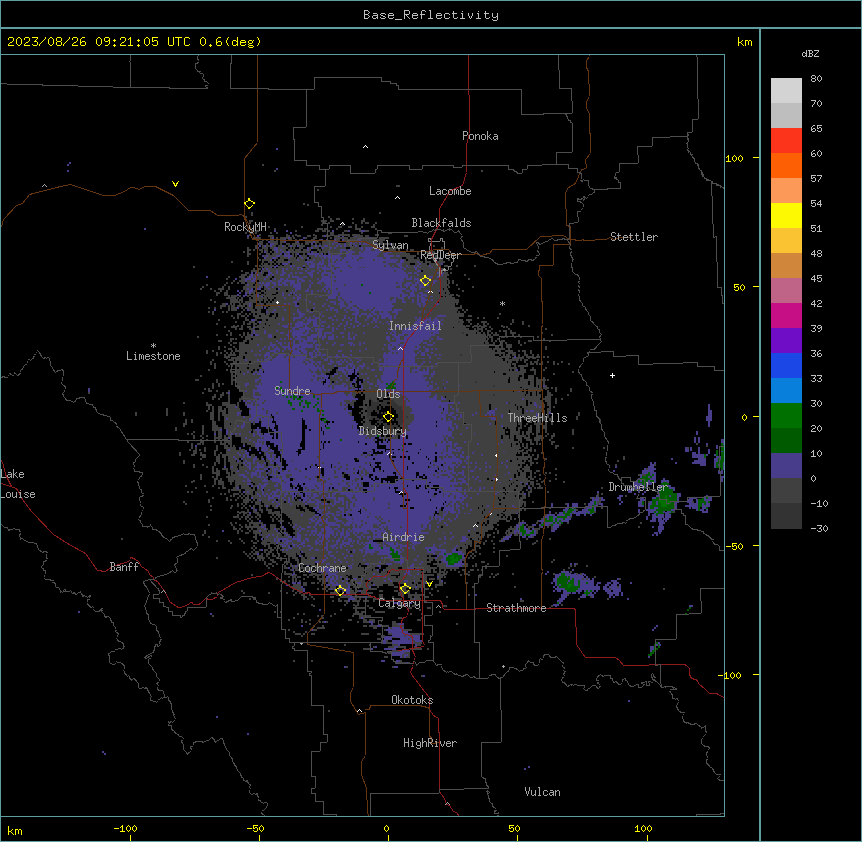This screenshot has height=842, width=862.
Task: Click the HighRiver label
Action: 430,743
